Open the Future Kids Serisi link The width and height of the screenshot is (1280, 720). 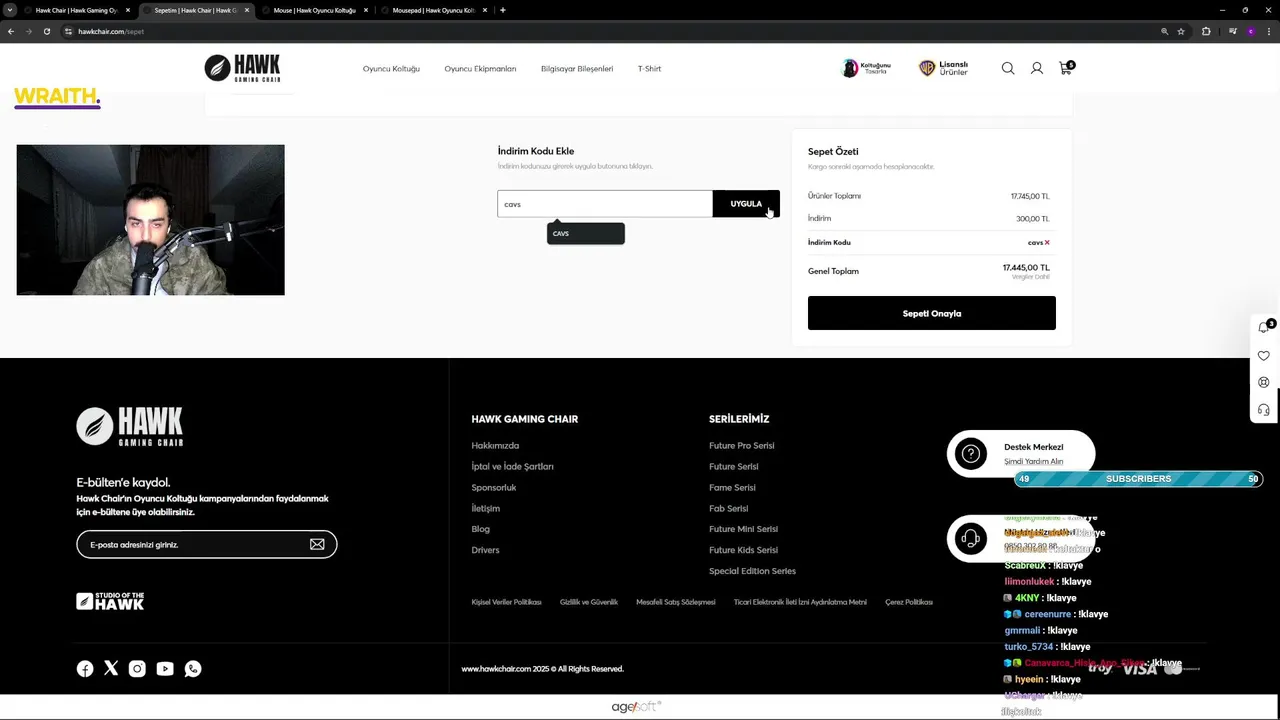743,550
